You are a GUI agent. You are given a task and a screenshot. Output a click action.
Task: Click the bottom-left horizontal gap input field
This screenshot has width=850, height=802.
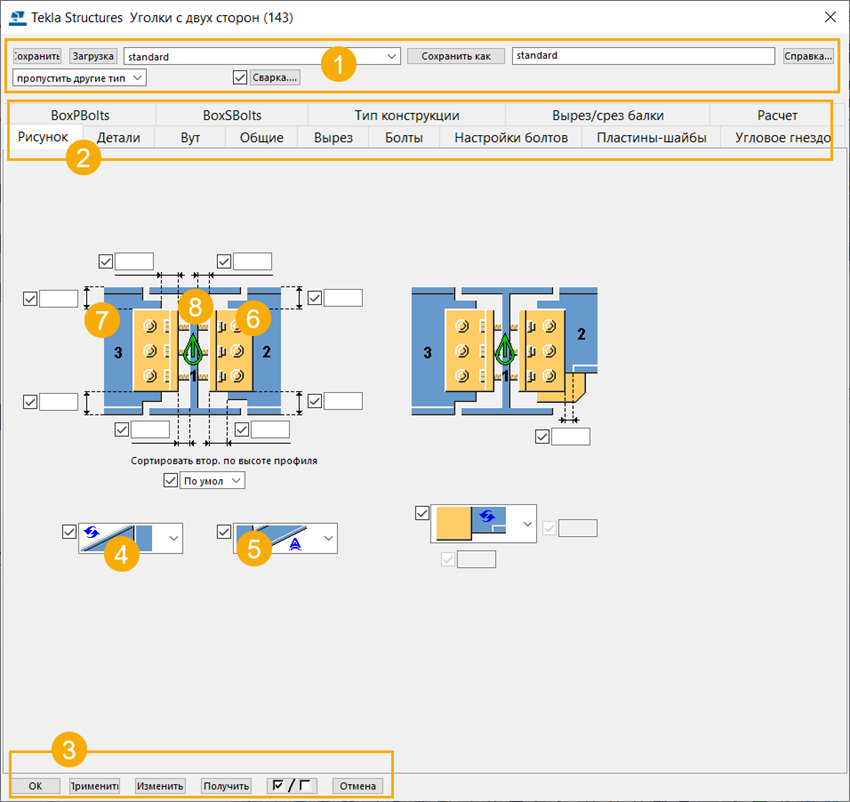pos(150,429)
